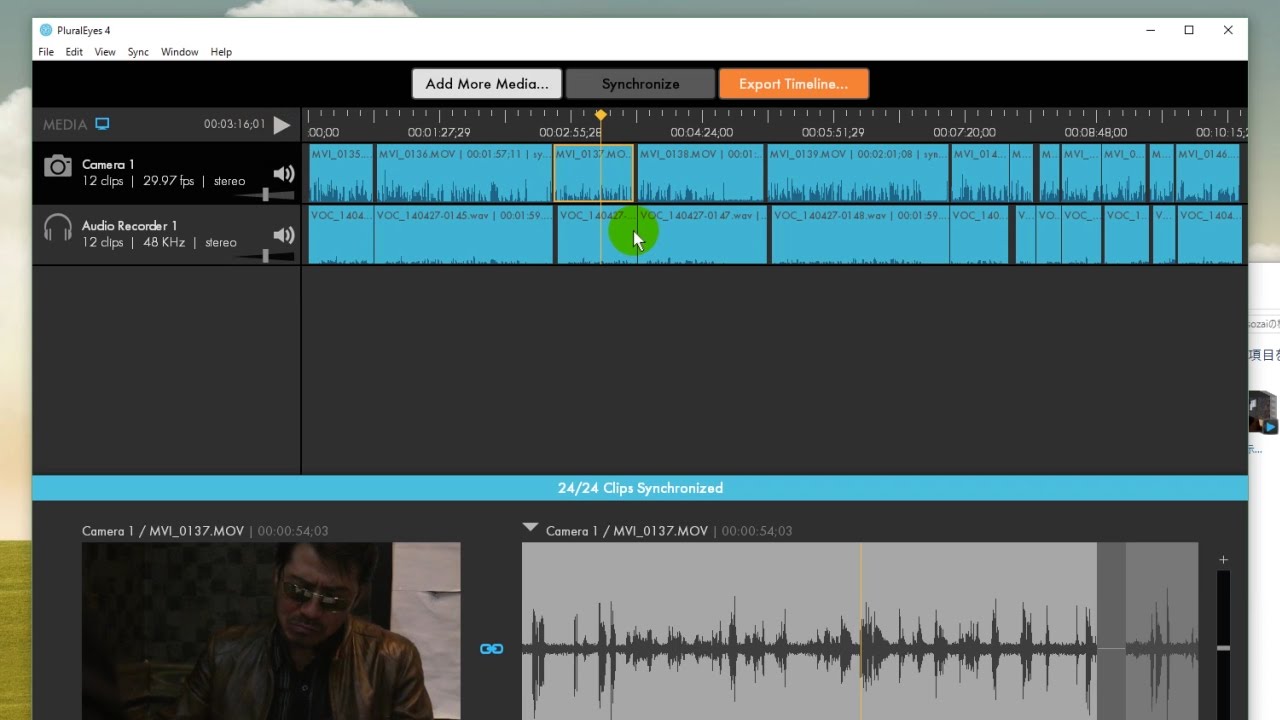Click the waveform zoom-in plus icon
Screen dimensions: 1280x720
pos(1223,560)
